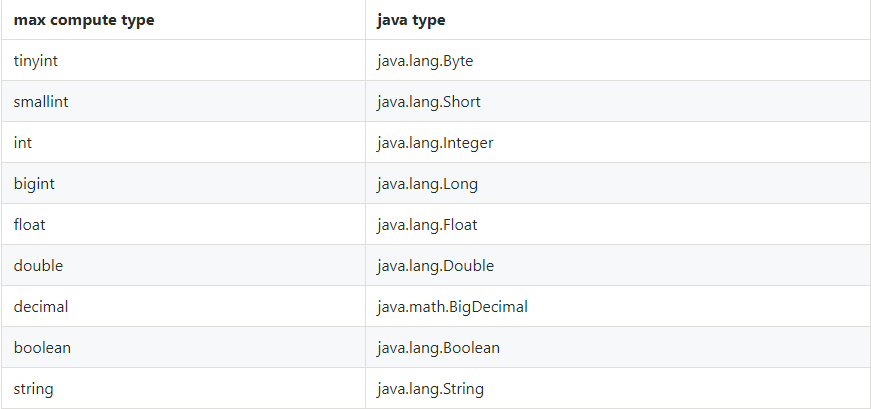
Task: Select the boolean type cell
Action: coord(183,347)
